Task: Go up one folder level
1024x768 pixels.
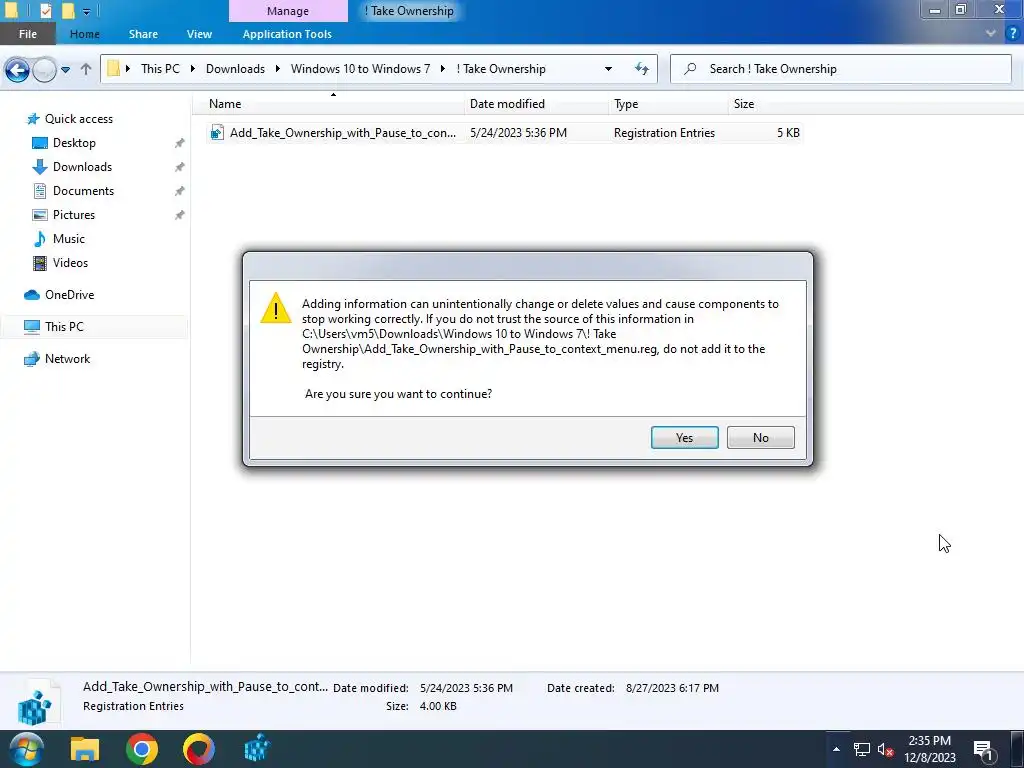Action: pos(86,69)
